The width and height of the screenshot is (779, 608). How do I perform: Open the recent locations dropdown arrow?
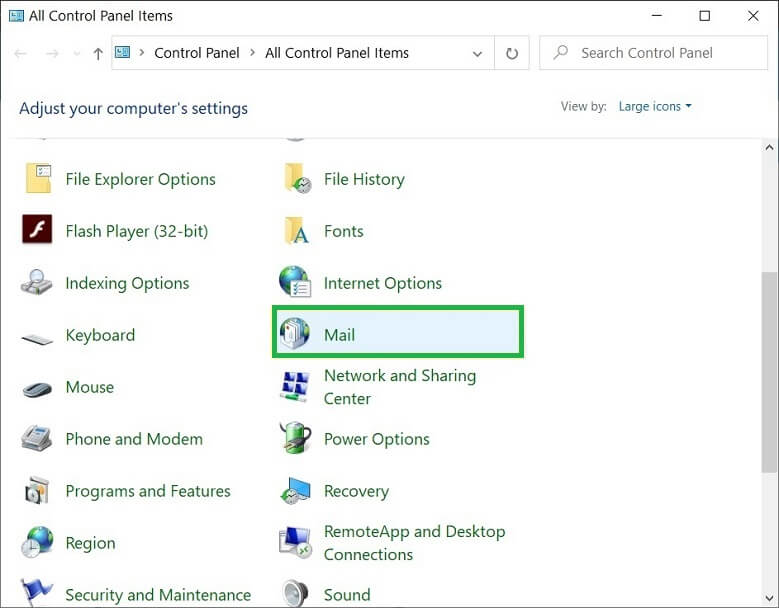(x=77, y=53)
